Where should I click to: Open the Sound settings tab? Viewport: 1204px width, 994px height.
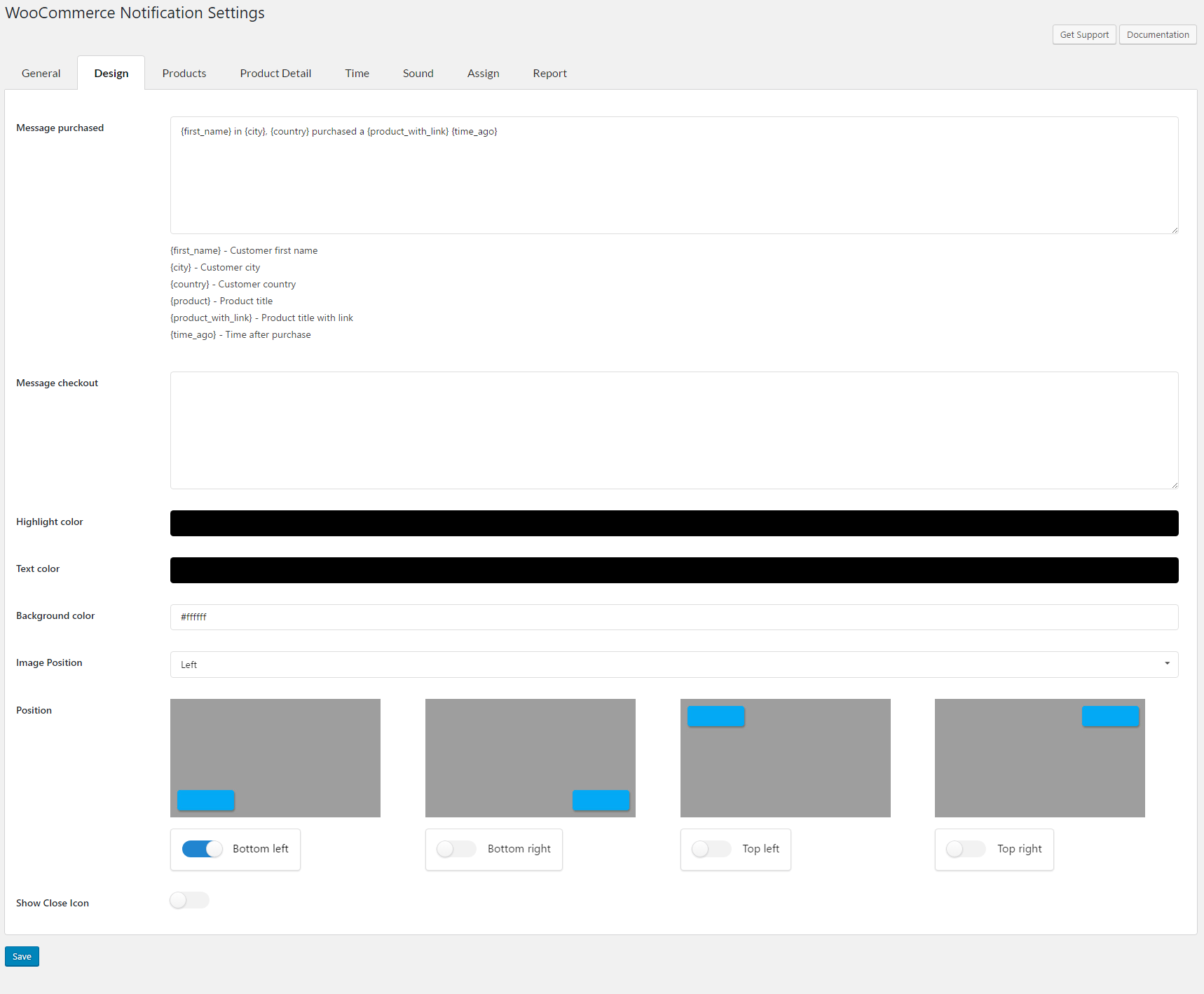point(418,74)
